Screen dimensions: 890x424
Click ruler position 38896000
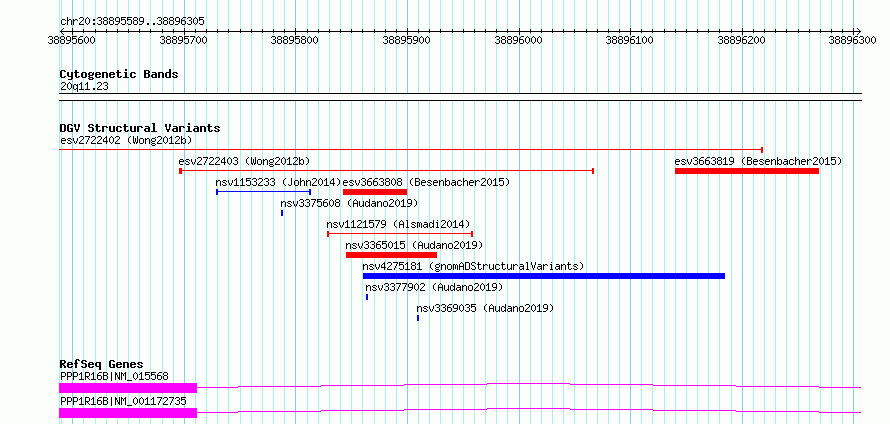[x=519, y=40]
